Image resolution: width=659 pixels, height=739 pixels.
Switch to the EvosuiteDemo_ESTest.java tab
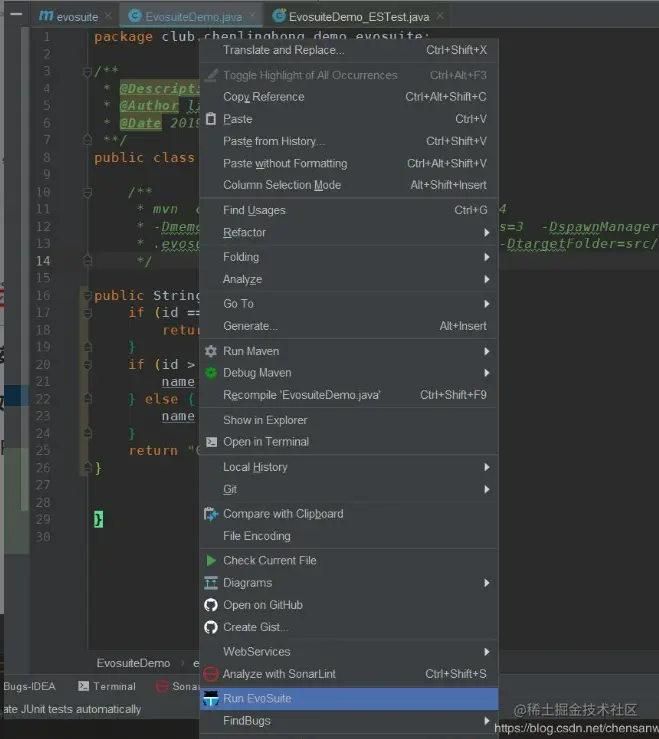point(359,17)
